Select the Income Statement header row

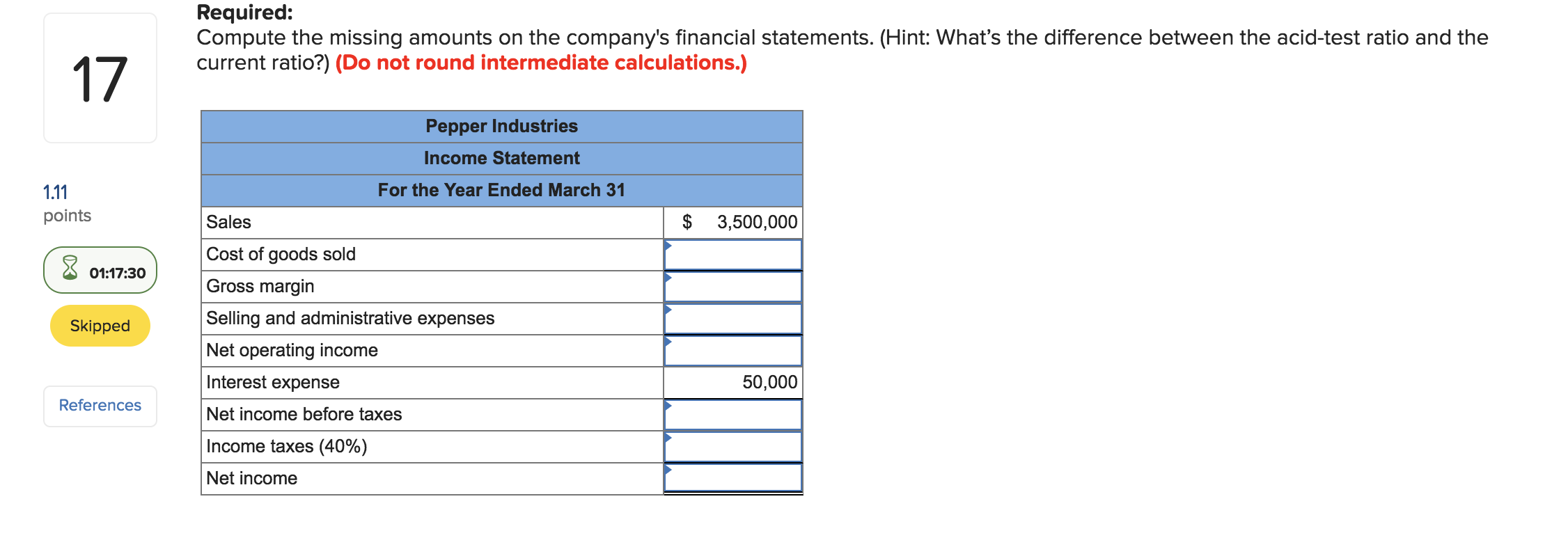click(x=502, y=158)
